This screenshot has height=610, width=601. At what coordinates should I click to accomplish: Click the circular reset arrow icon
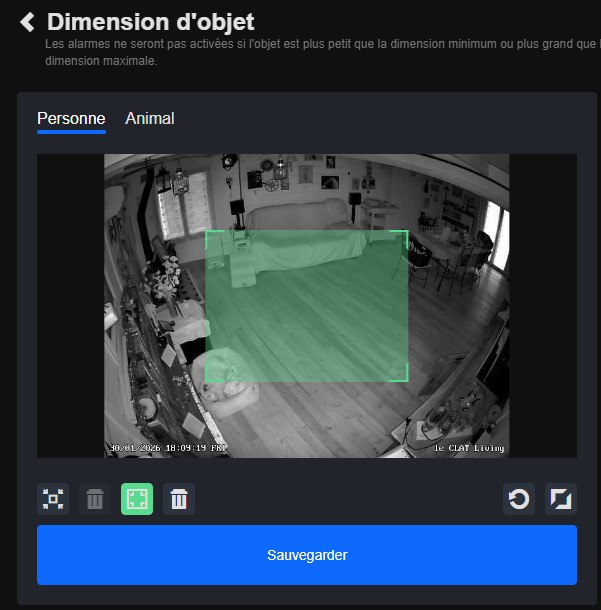coord(519,499)
